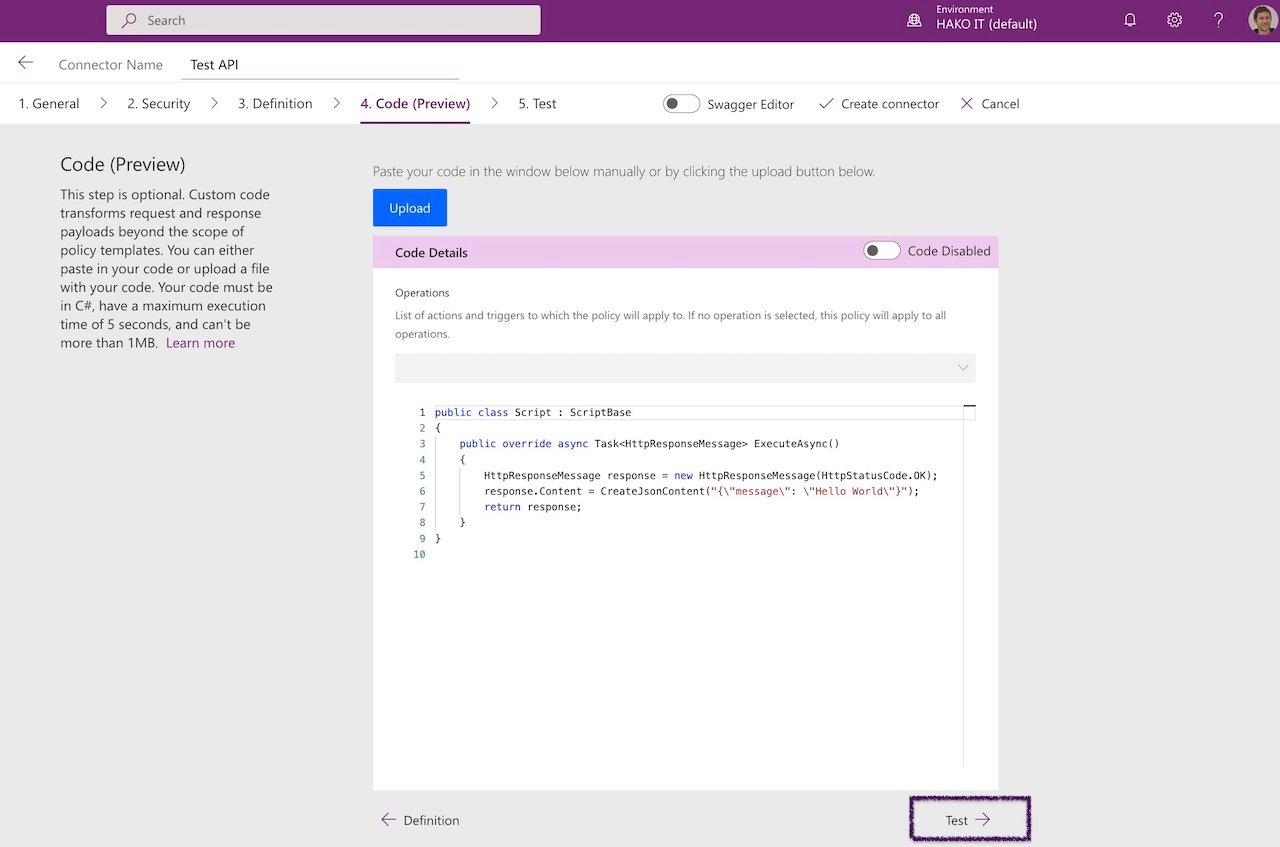Open notifications bell
This screenshot has width=1280, height=847.
click(x=1130, y=20)
